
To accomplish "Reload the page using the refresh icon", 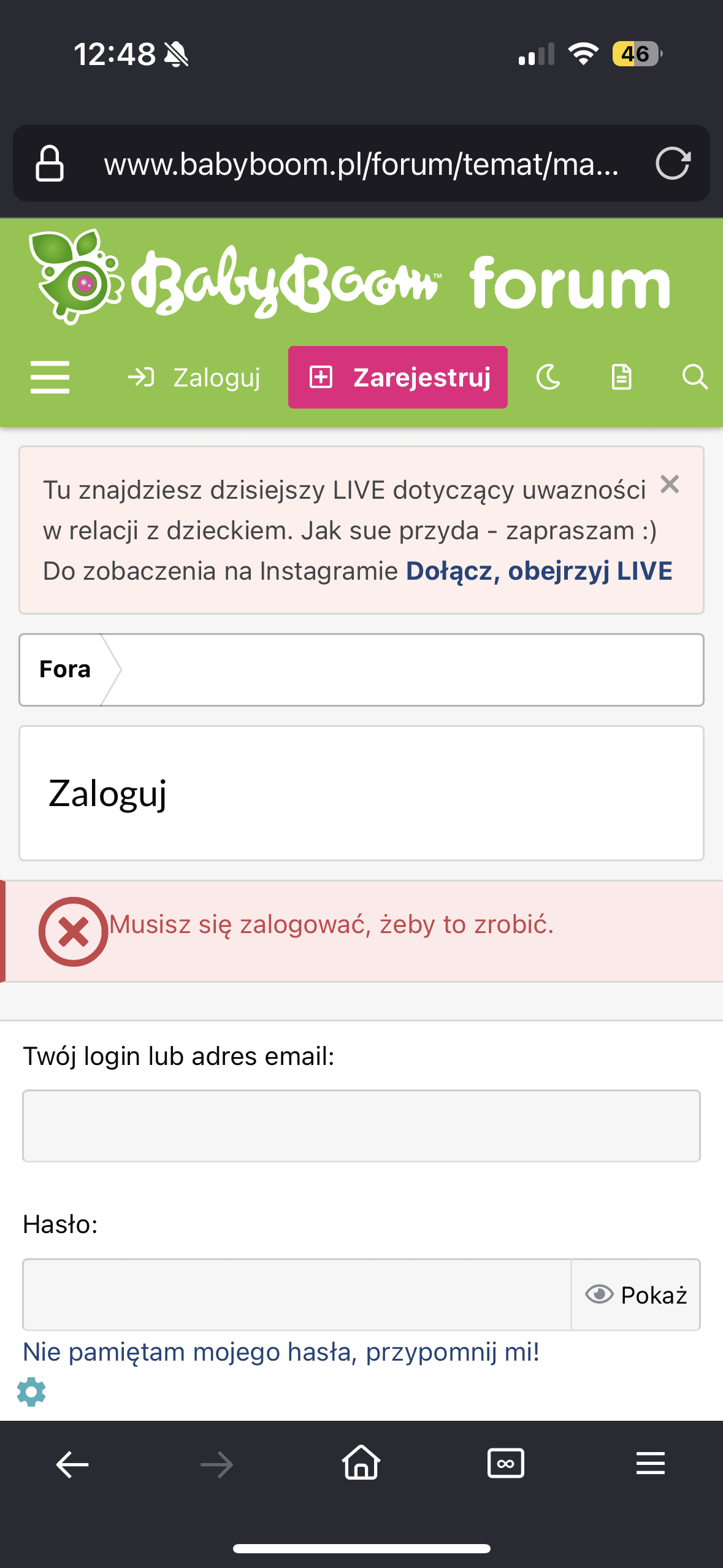I will pyautogui.click(x=673, y=164).
